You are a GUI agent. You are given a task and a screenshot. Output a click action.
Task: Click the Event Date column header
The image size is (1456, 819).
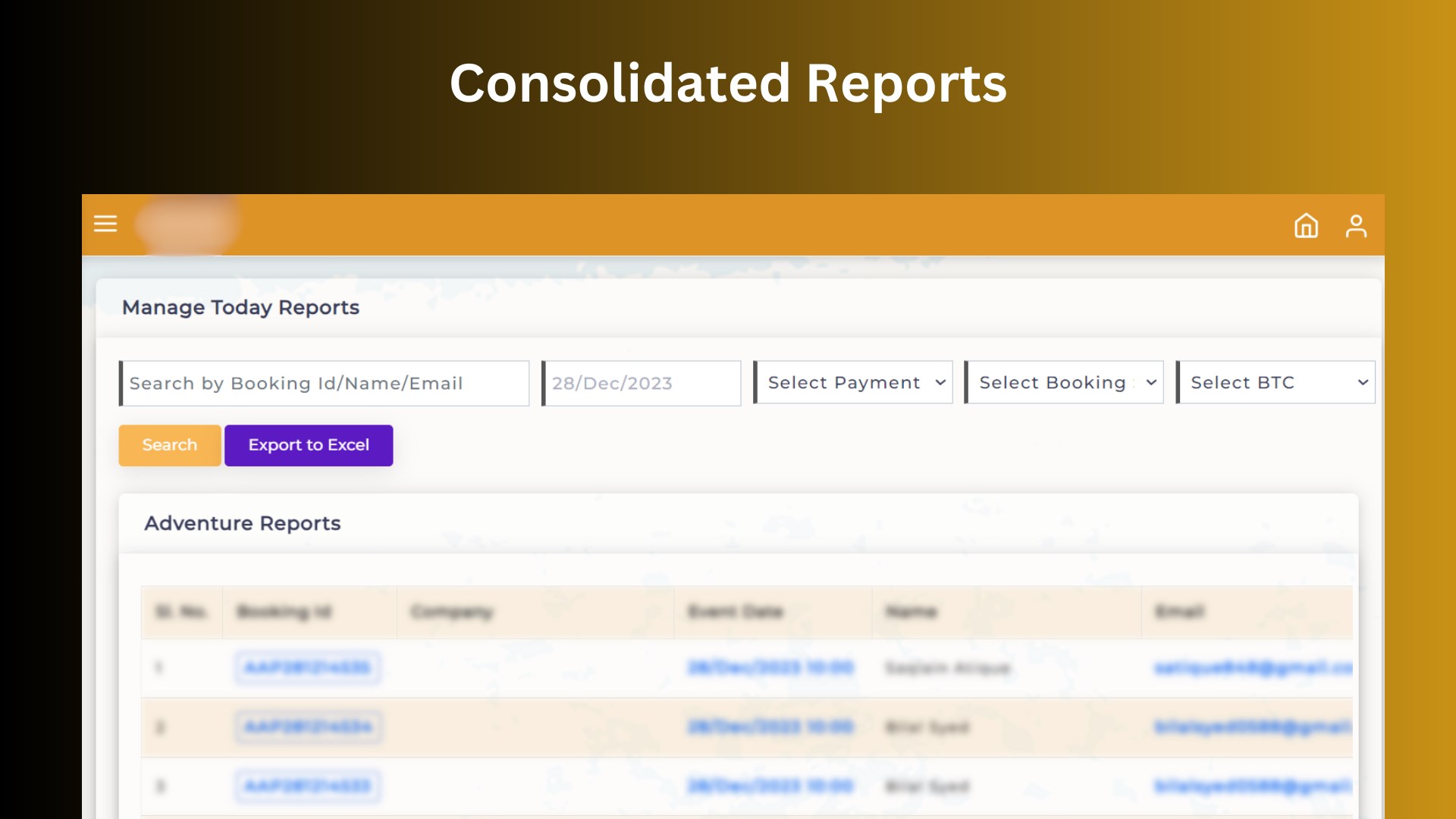click(735, 612)
